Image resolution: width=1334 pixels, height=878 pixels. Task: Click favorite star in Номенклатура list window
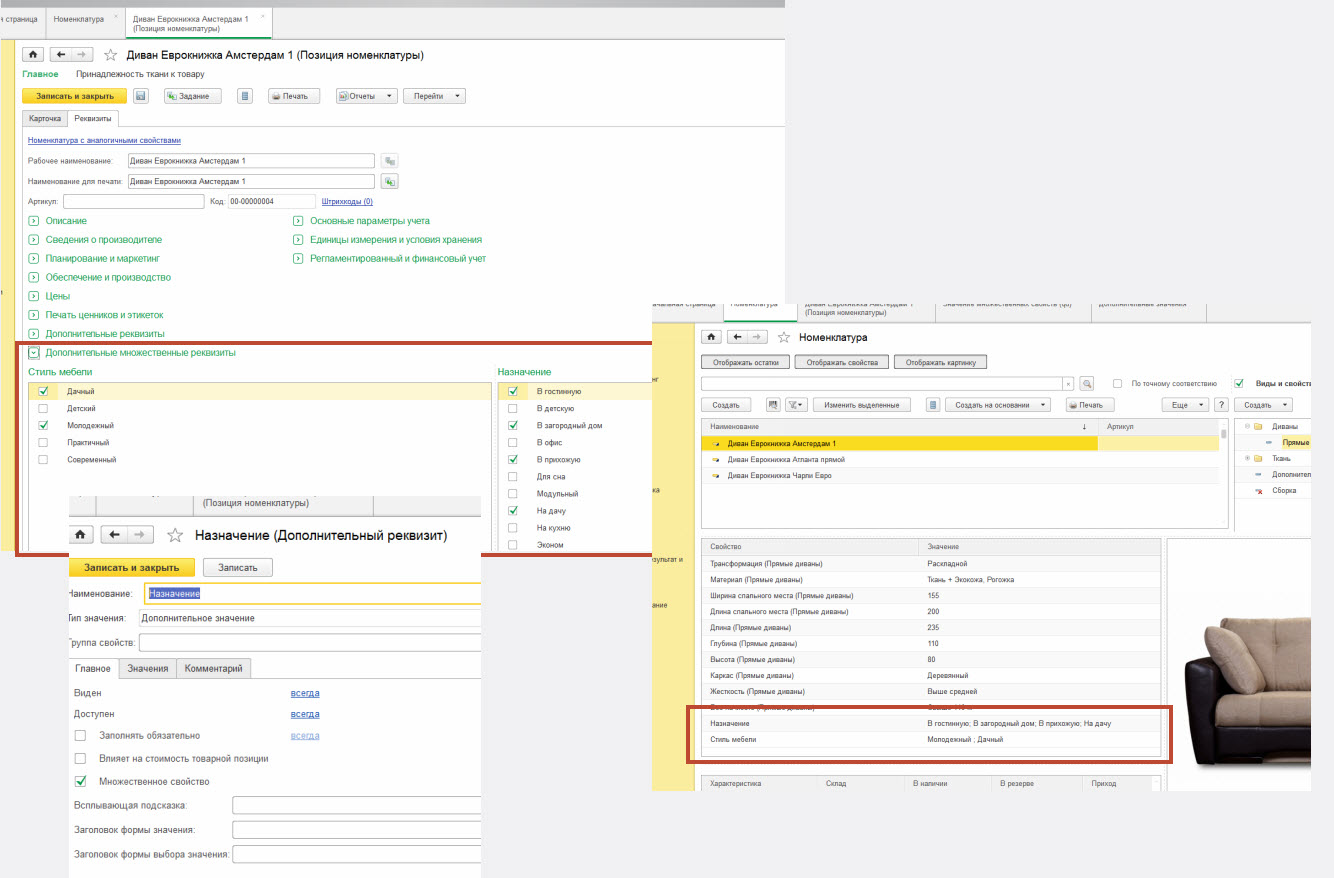tap(785, 337)
